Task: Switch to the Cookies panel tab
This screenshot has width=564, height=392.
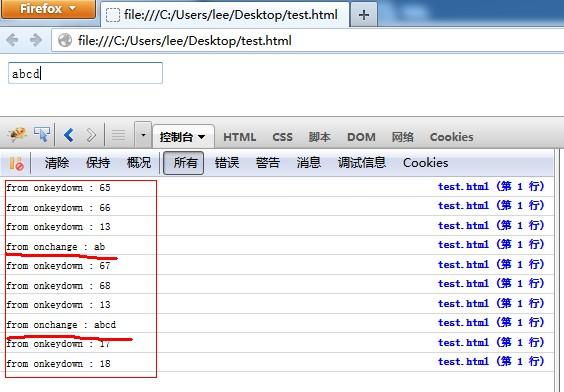Action: (451, 137)
